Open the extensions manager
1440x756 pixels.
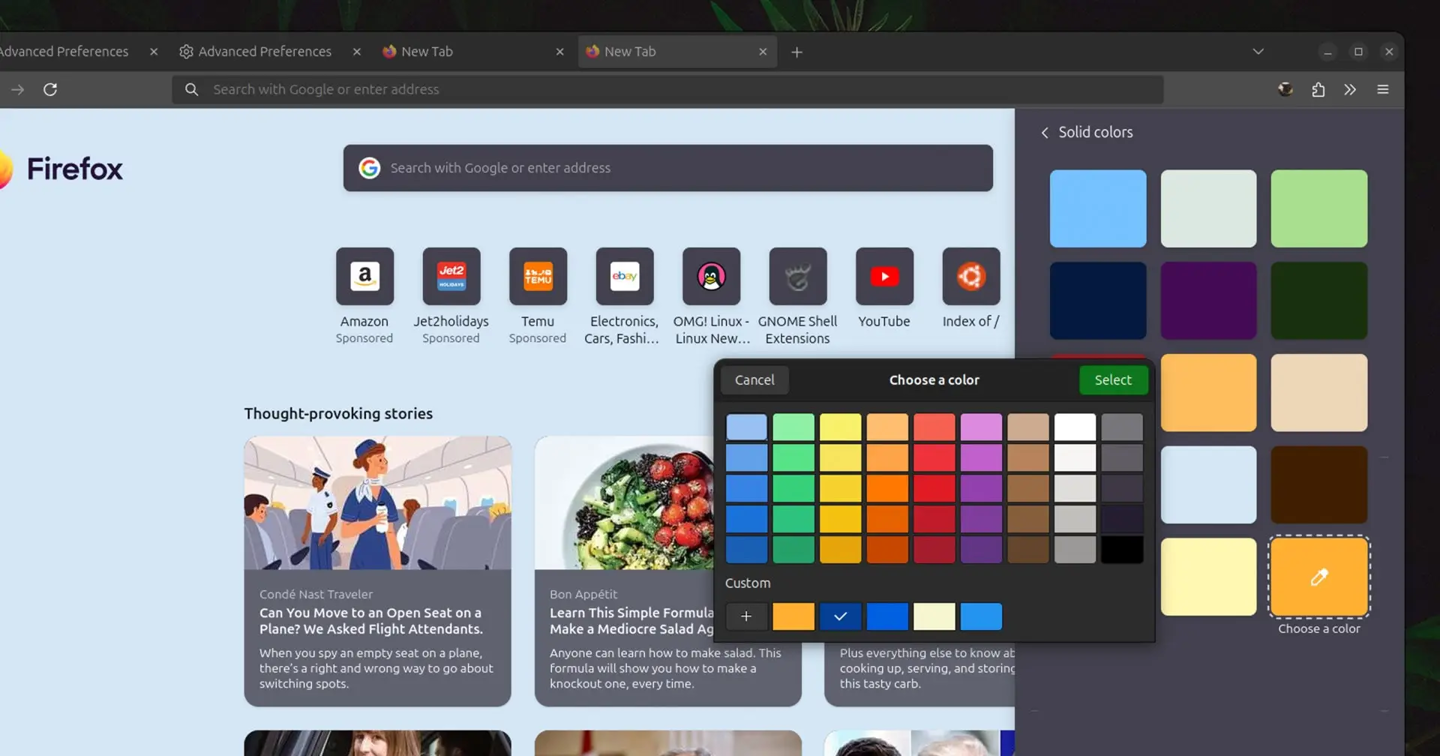point(1318,89)
